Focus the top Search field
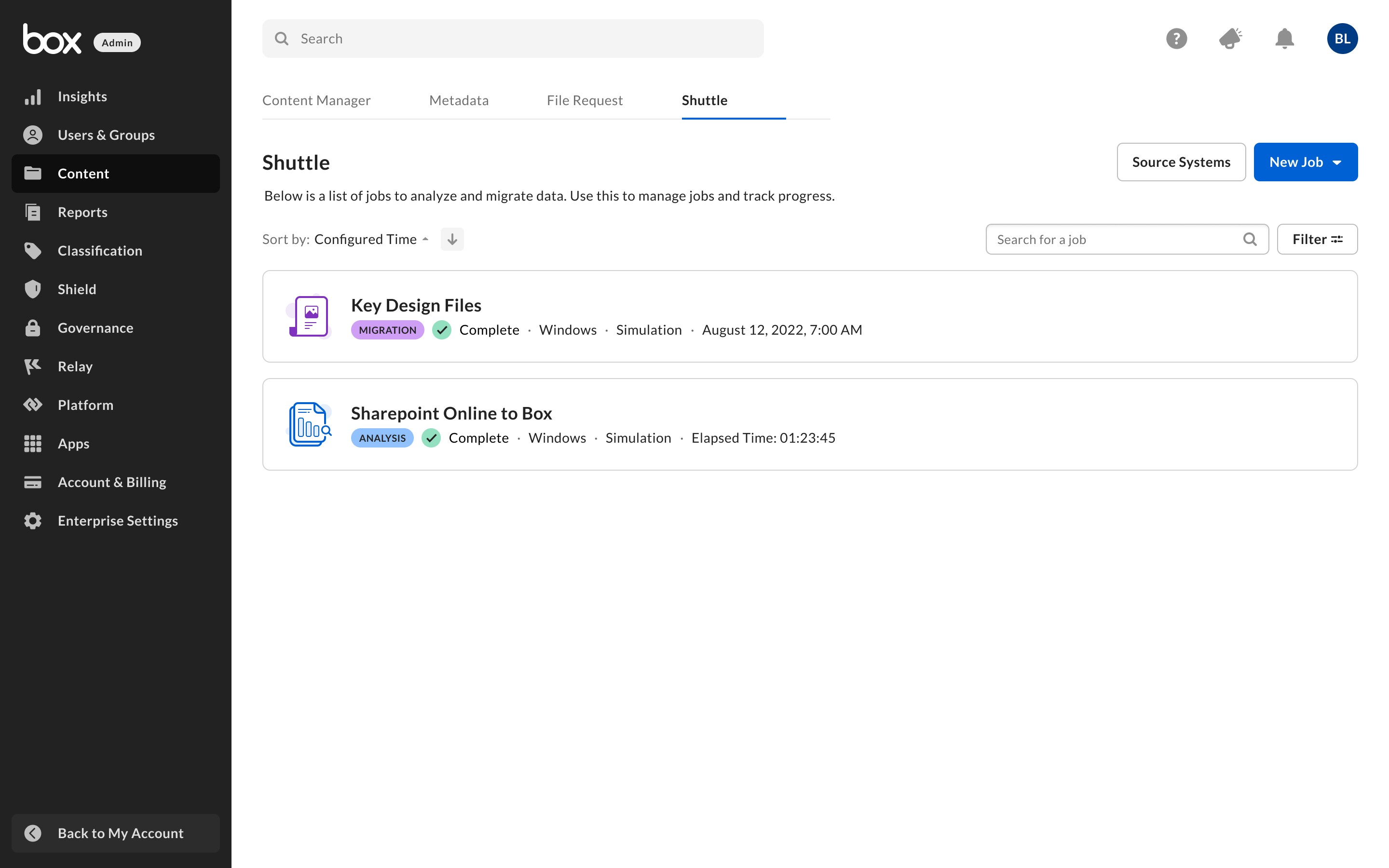 click(x=513, y=39)
